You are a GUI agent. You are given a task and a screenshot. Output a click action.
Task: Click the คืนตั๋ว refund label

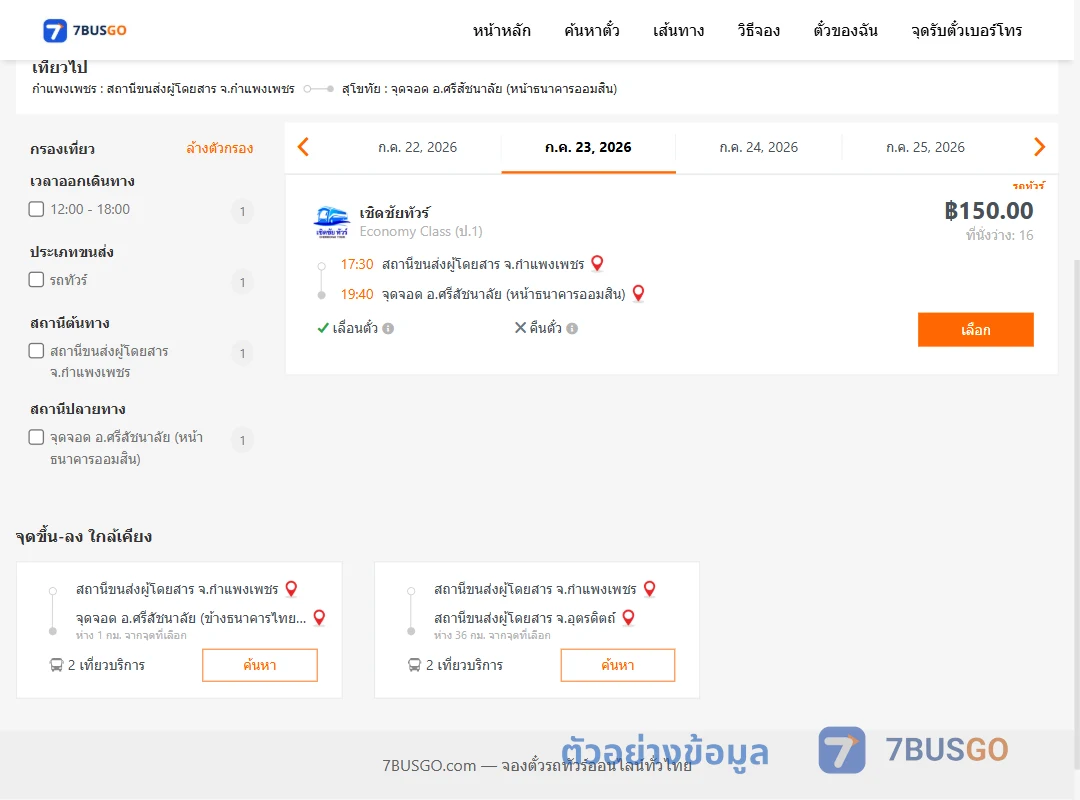546,328
